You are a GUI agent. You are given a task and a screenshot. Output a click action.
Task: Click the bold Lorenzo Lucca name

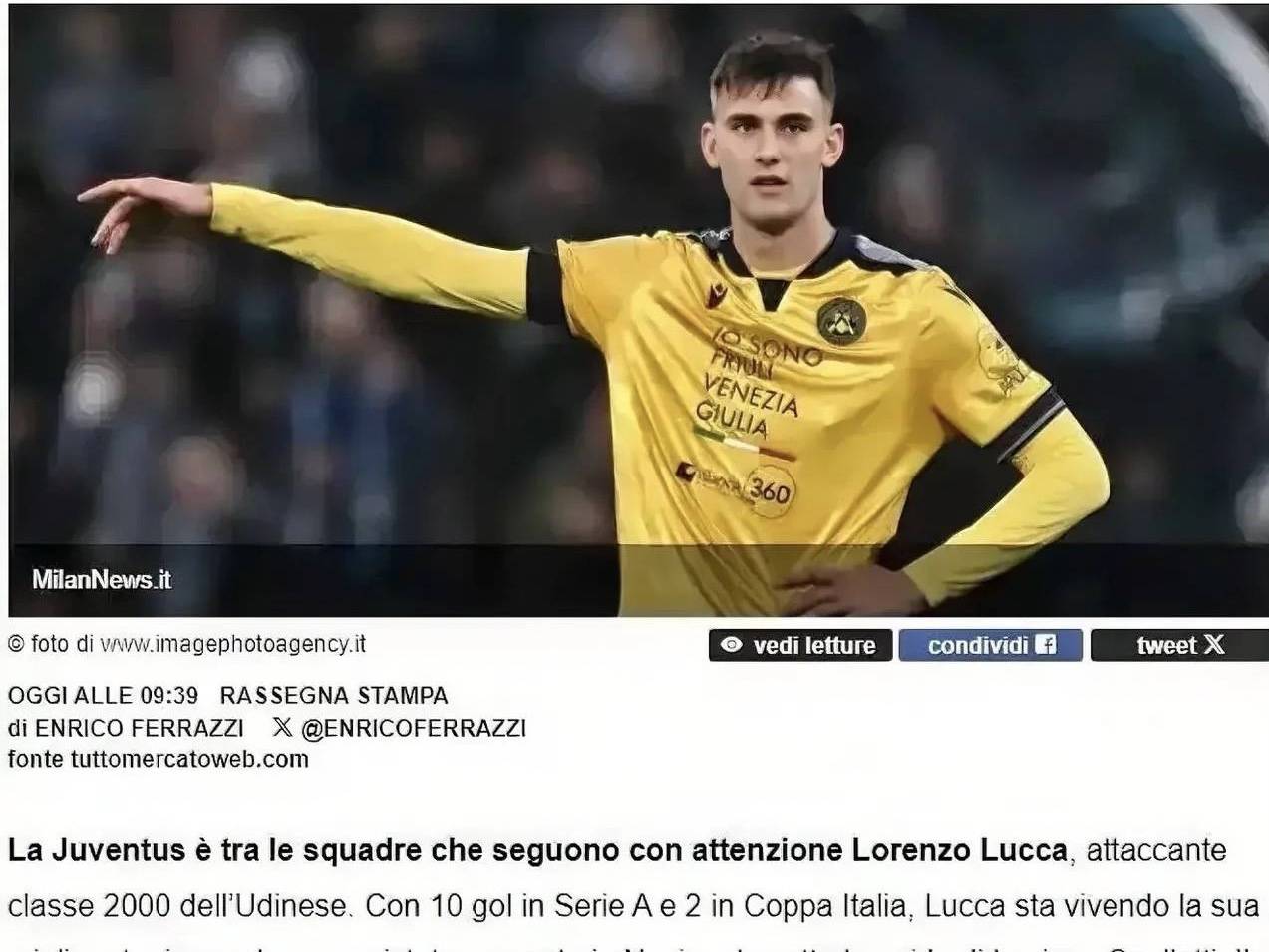click(960, 850)
